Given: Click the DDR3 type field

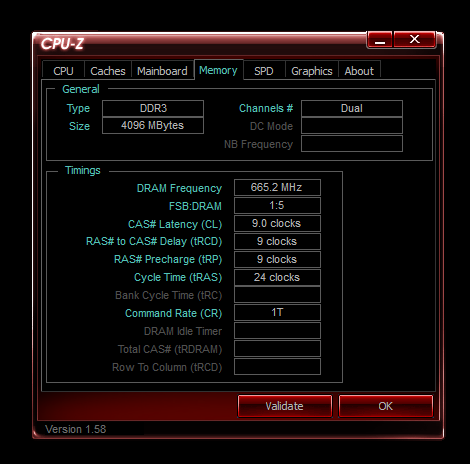Looking at the screenshot, I should [x=153, y=108].
